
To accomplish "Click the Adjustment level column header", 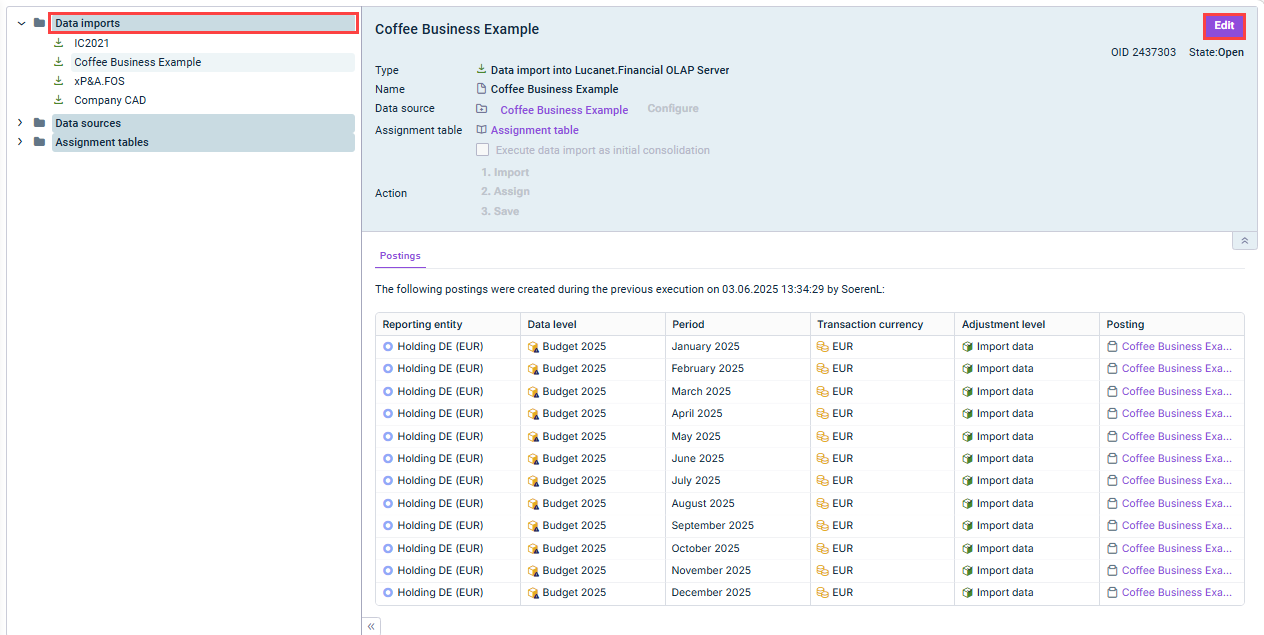I will (x=1027, y=324).
